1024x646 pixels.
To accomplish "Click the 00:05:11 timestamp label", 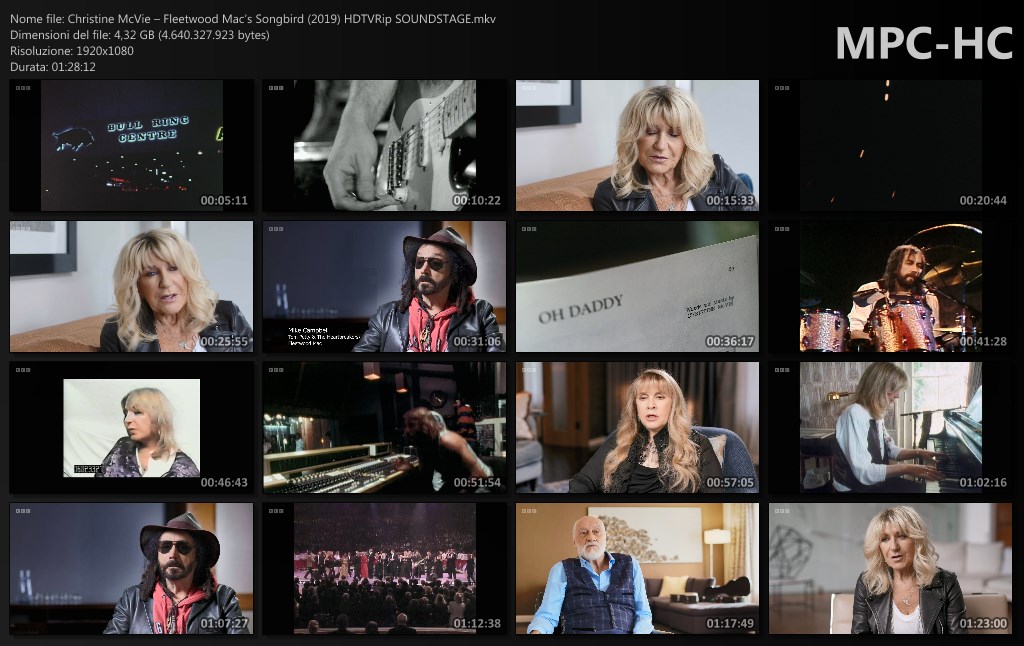I will [223, 201].
